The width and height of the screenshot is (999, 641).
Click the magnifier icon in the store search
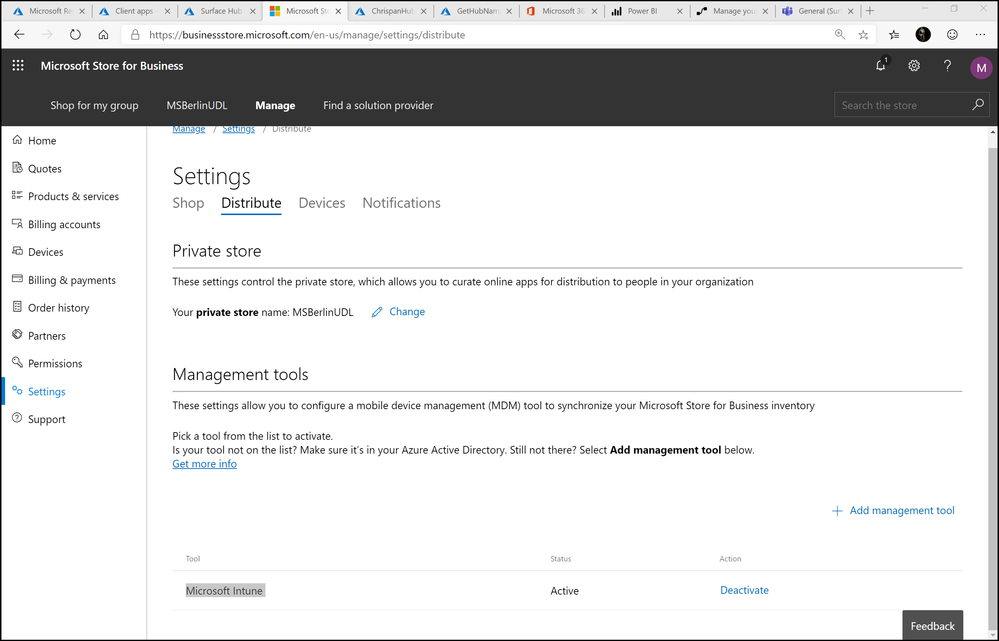pyautogui.click(x=977, y=104)
